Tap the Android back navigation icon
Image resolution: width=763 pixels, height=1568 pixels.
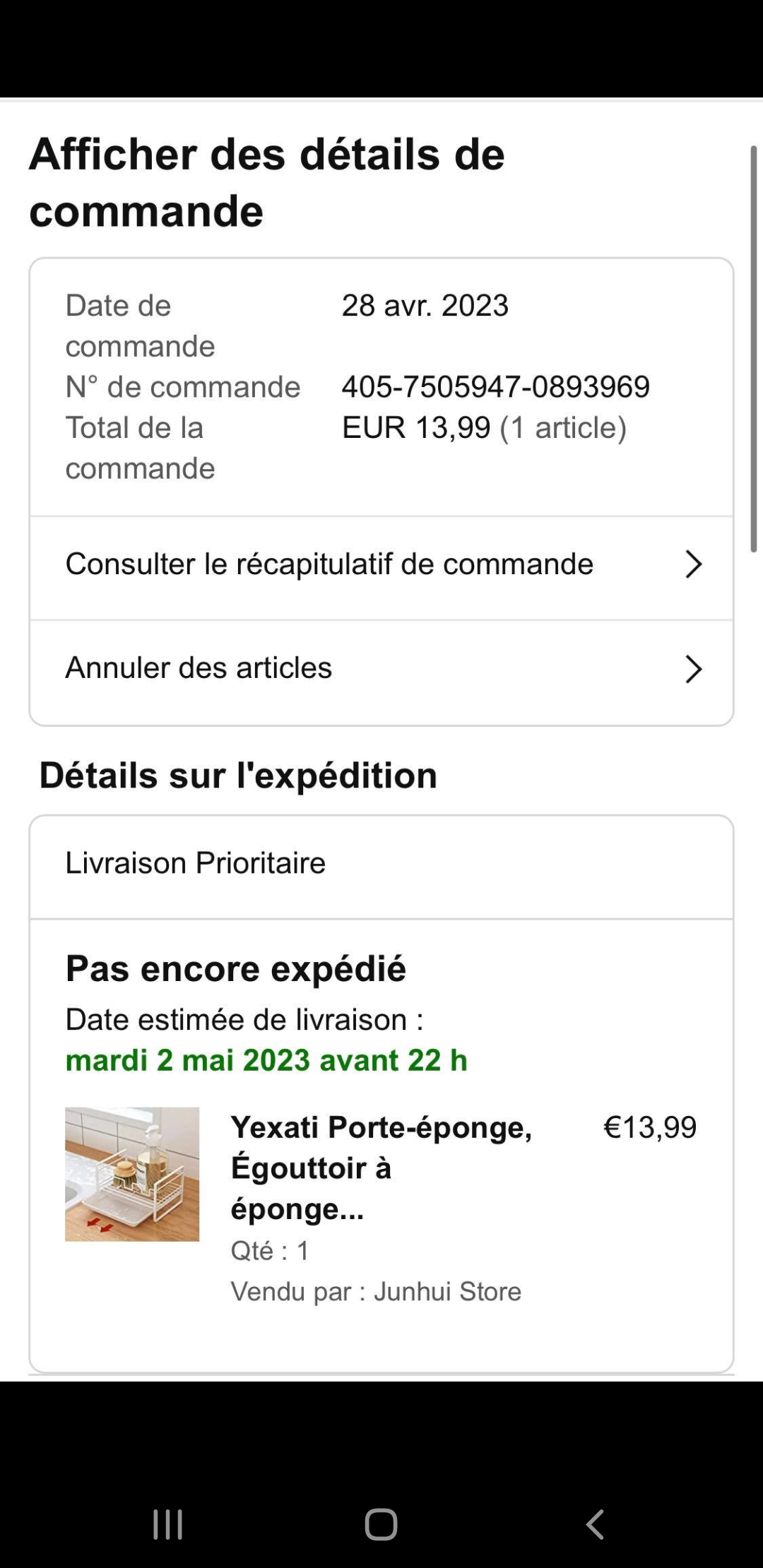click(x=595, y=1524)
